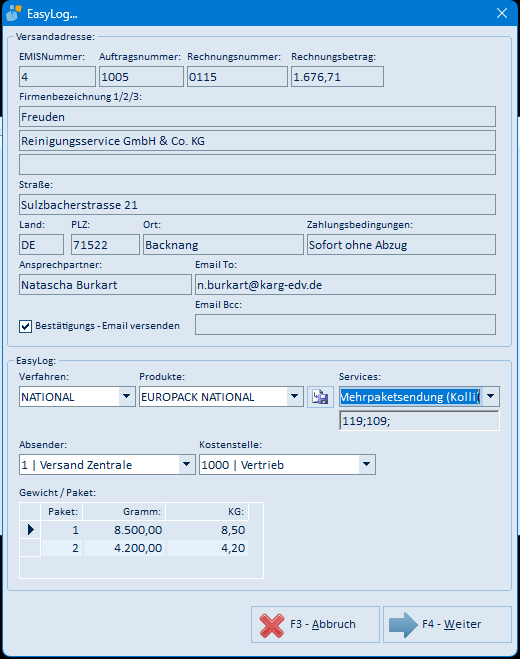The width and height of the screenshot is (520, 659).
Task: Click the red X Abbruch icon
Action: coord(272,625)
